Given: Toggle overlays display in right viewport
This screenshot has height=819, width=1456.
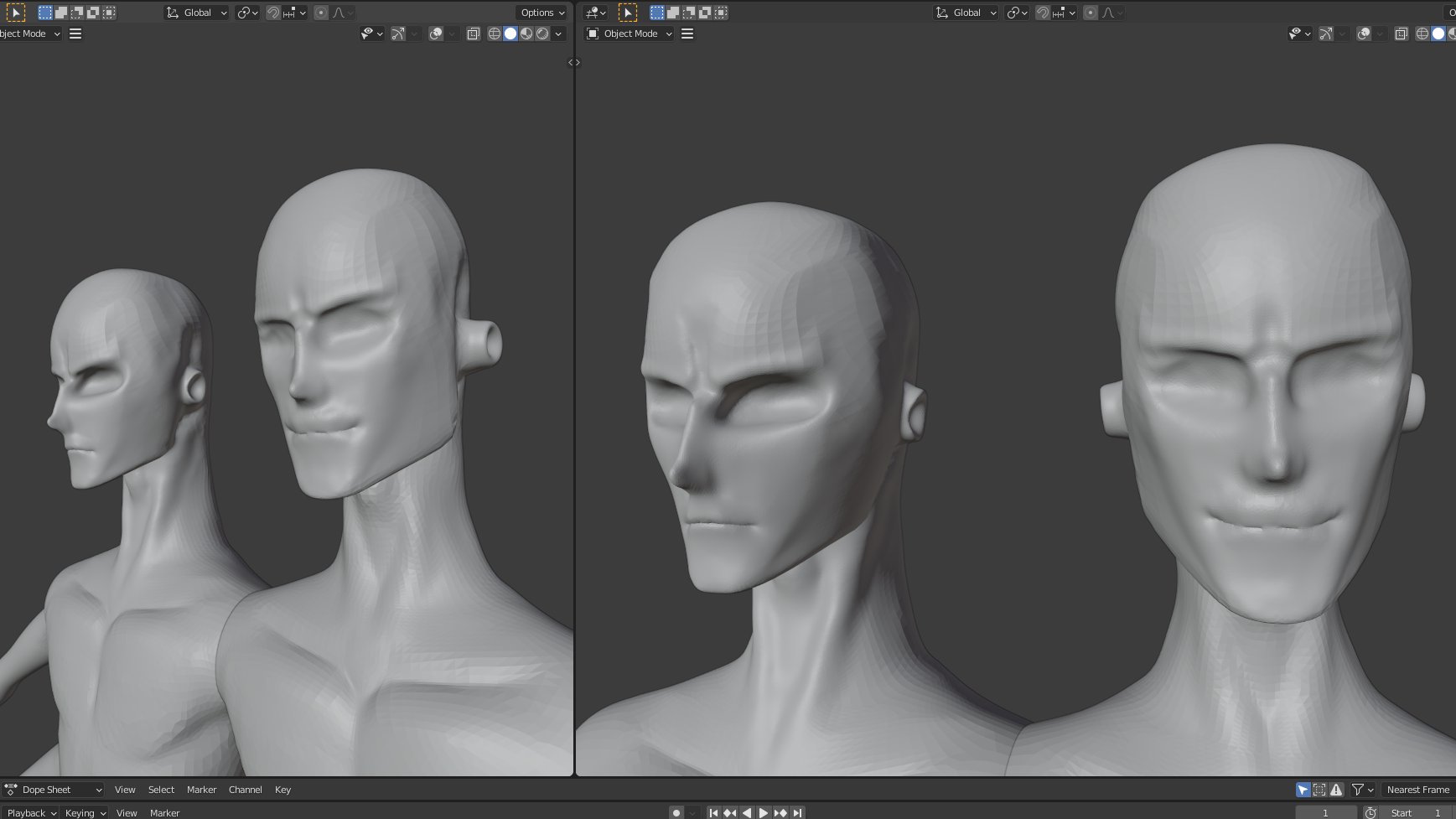Looking at the screenshot, I should coord(1364,34).
